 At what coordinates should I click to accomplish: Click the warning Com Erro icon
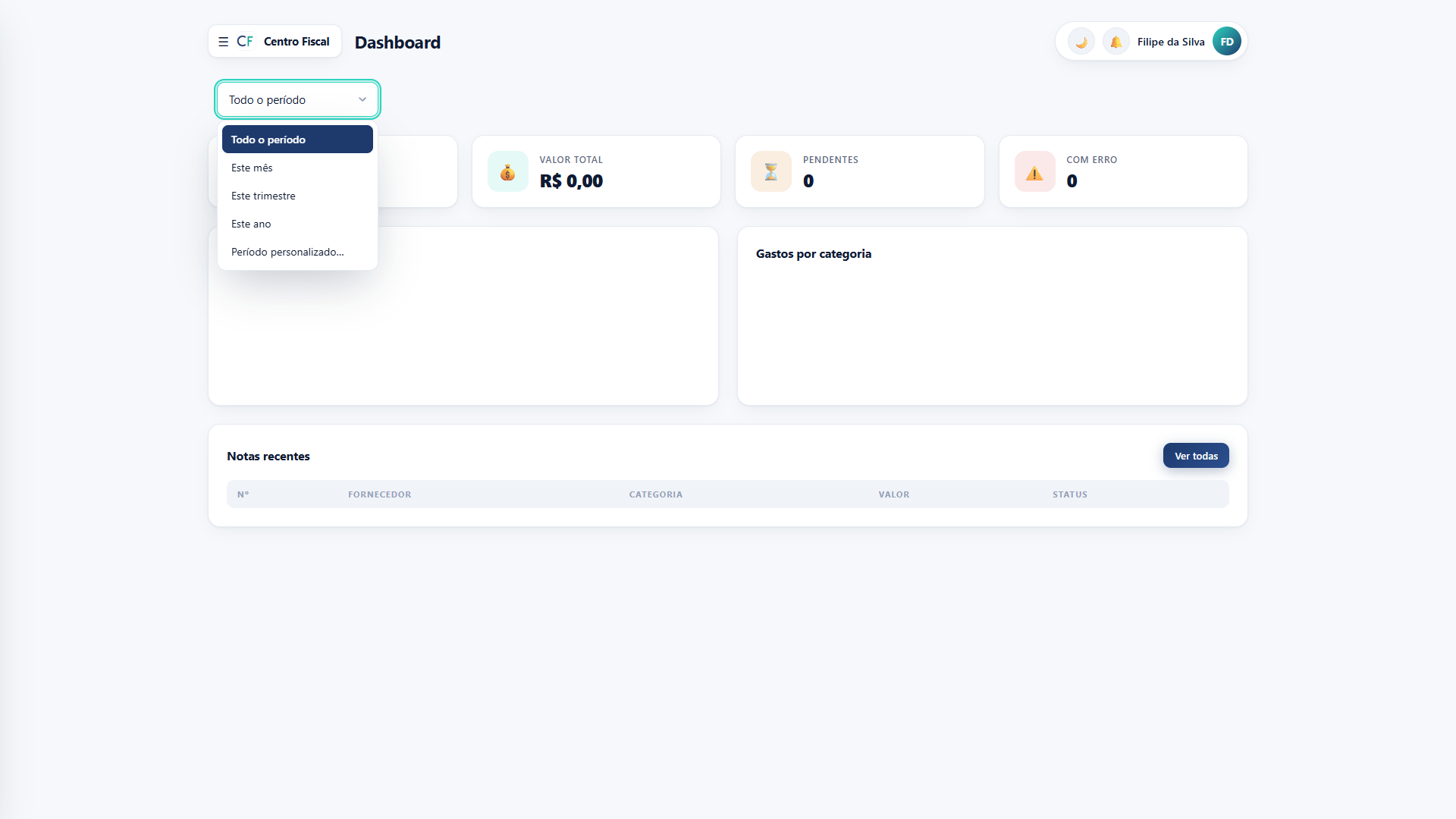click(x=1035, y=171)
